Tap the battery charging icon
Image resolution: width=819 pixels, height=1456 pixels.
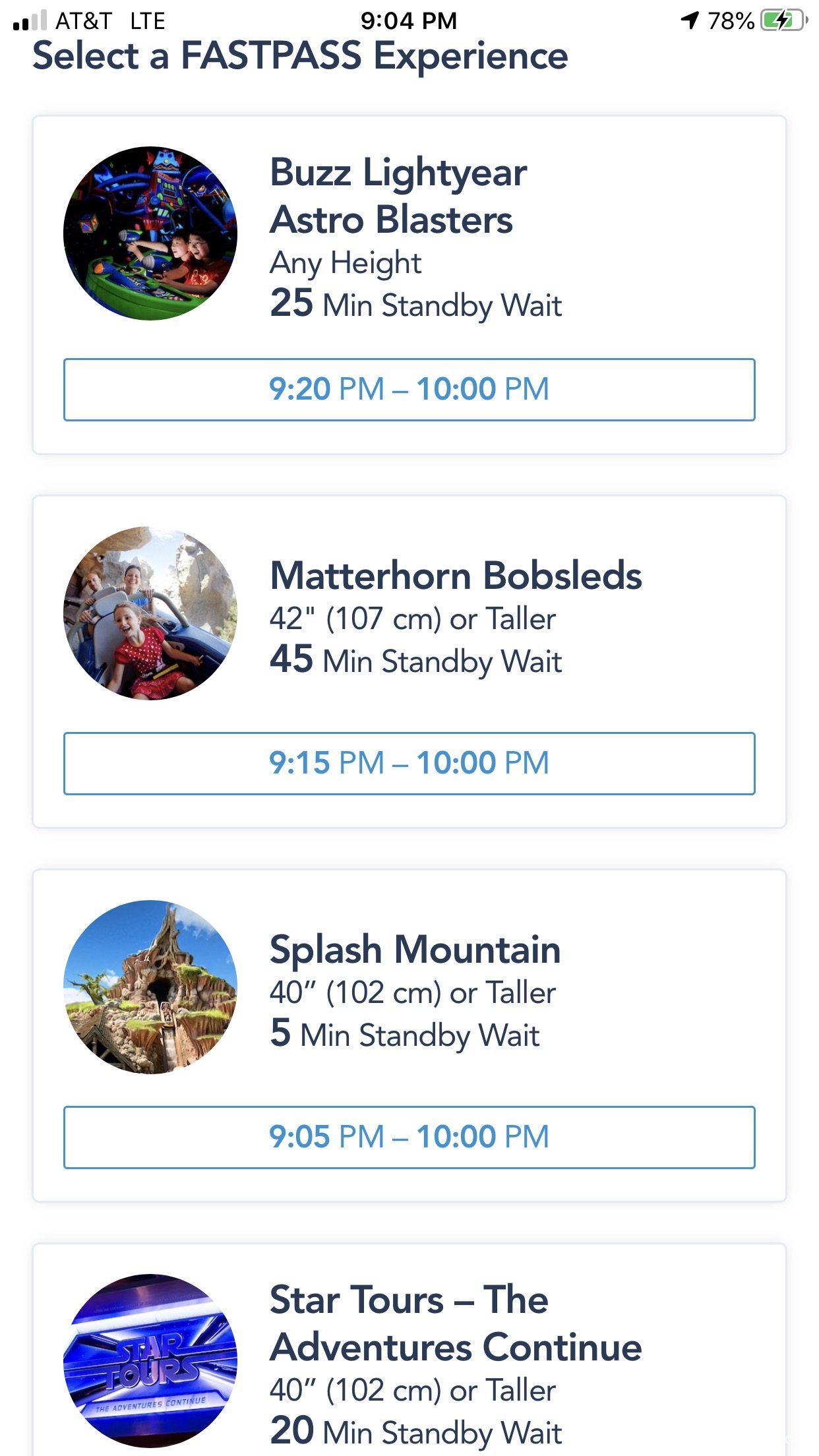[x=784, y=20]
